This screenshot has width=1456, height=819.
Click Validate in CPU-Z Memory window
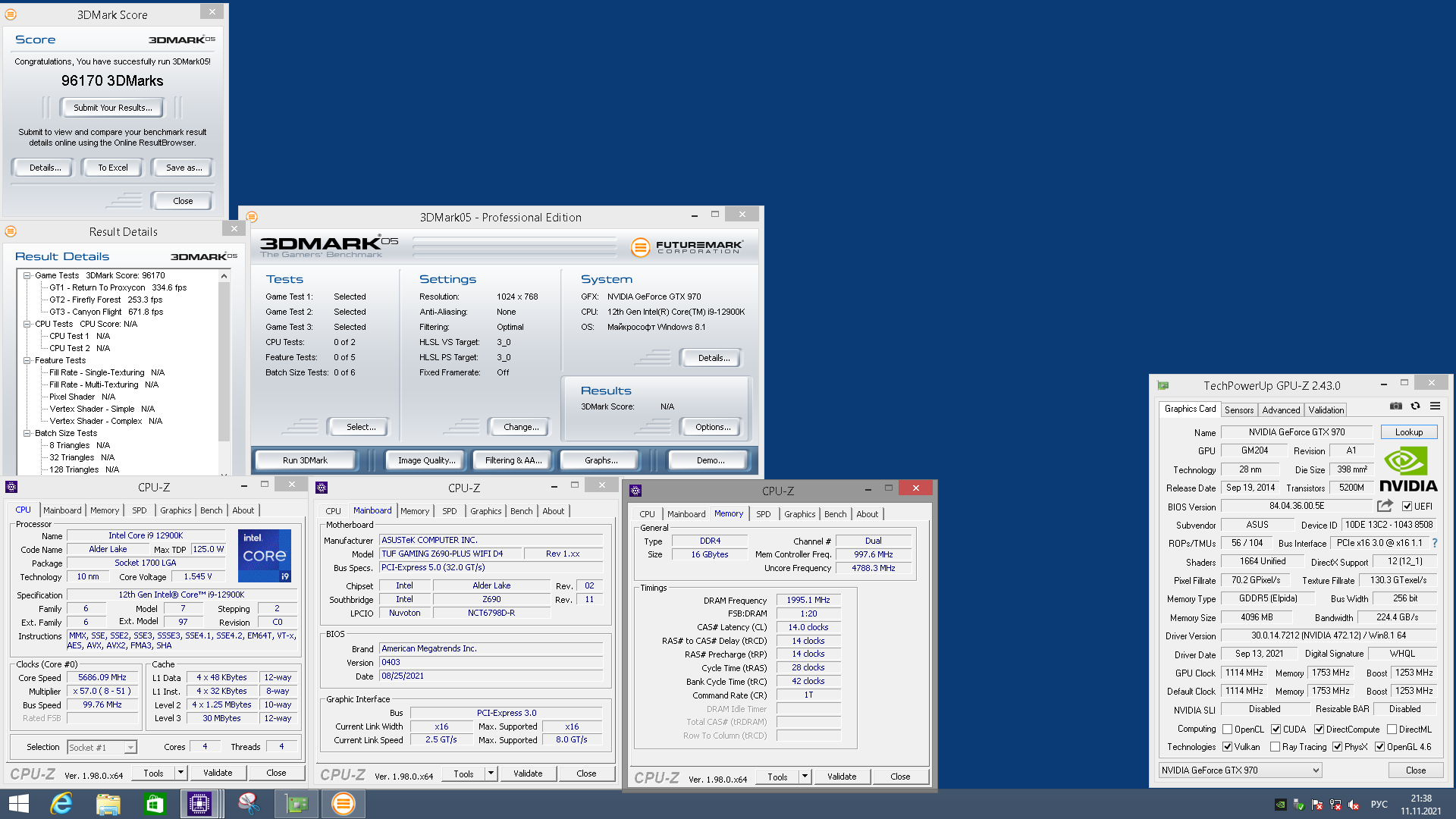(842, 777)
